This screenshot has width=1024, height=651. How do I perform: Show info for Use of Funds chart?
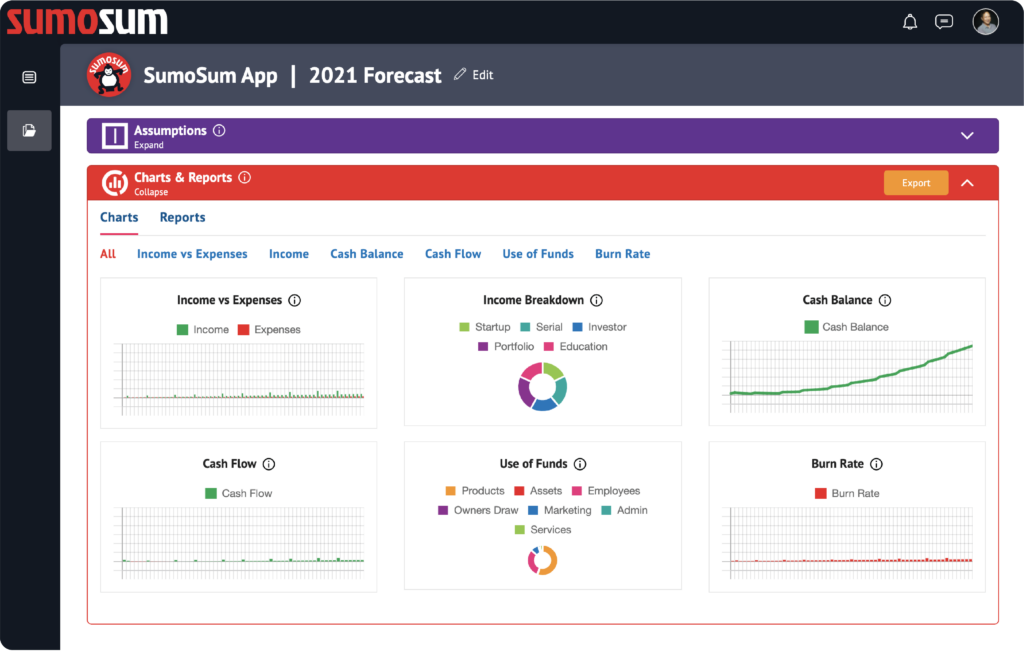[580, 464]
